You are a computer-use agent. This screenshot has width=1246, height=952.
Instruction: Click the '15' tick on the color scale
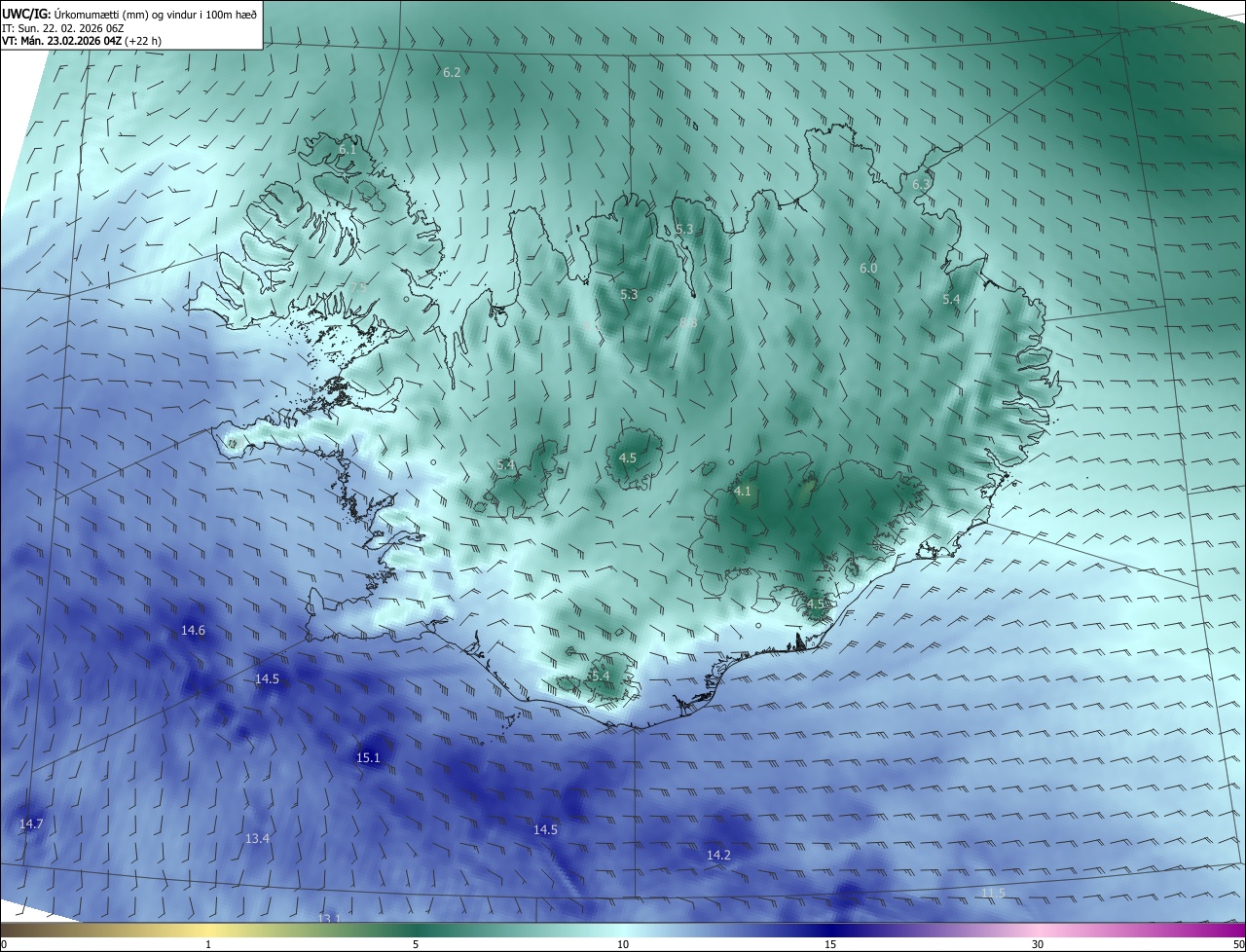[830, 944]
